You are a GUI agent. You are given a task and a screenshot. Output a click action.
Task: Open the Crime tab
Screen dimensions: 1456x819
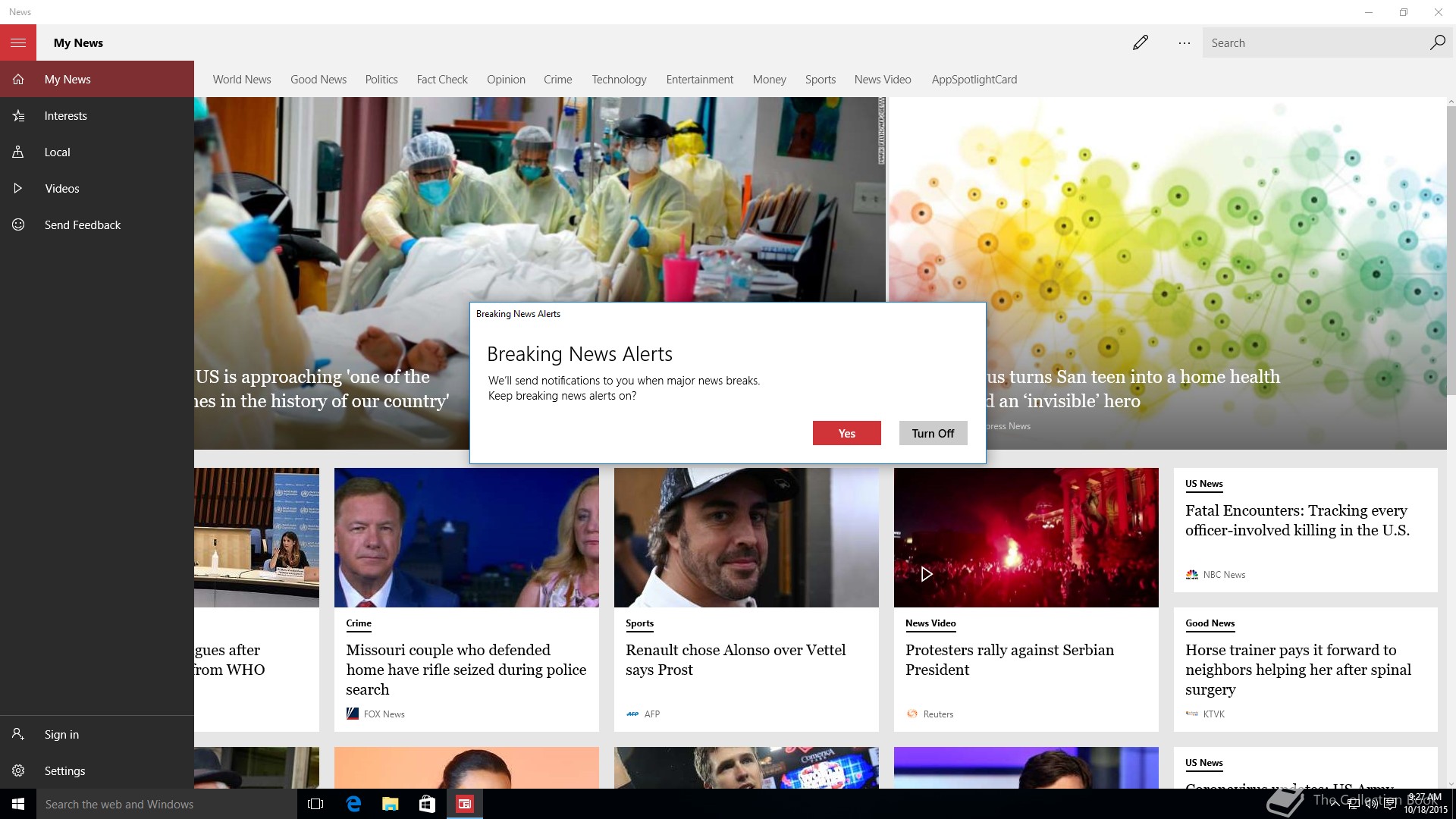[x=557, y=80]
